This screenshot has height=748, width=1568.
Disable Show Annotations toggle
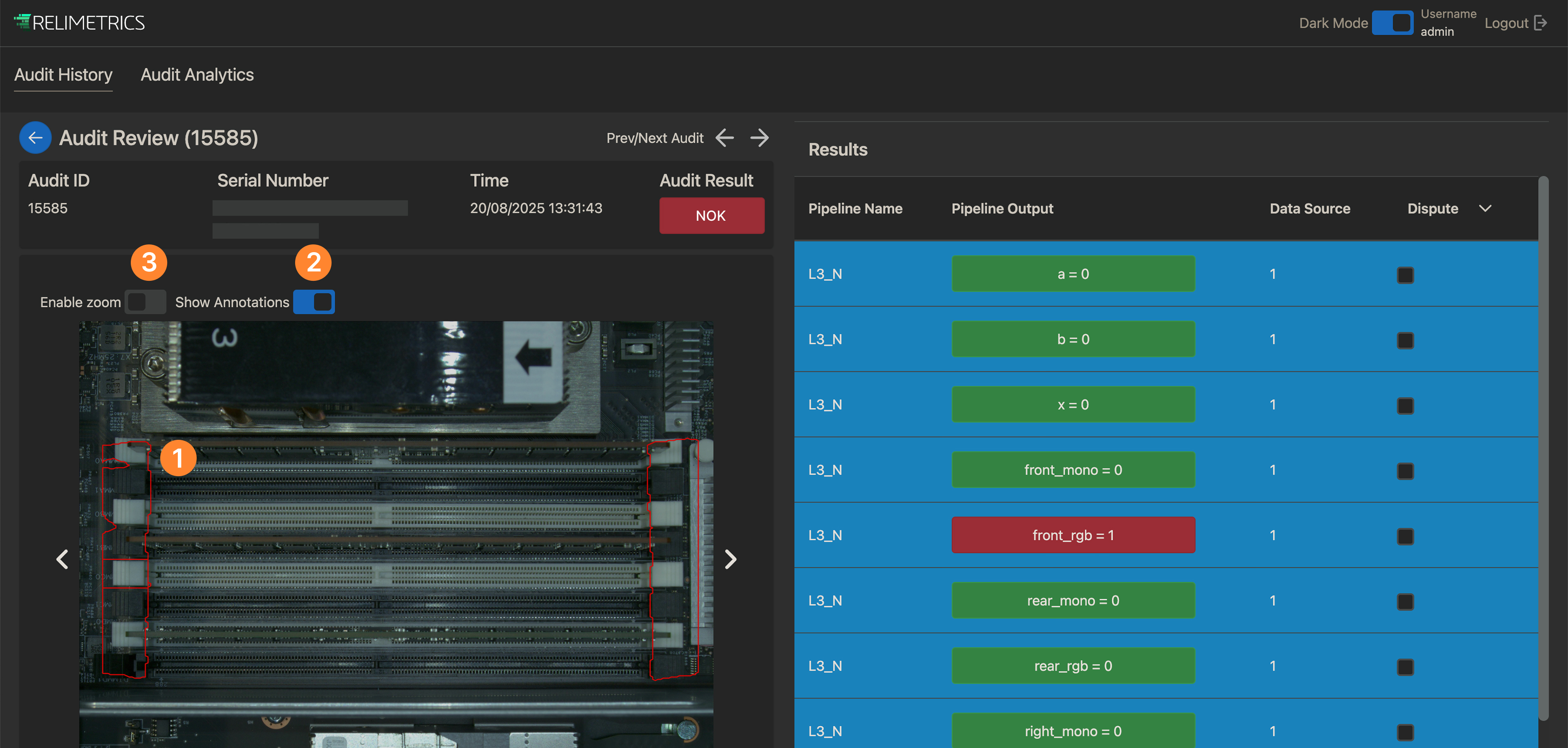[314, 302]
